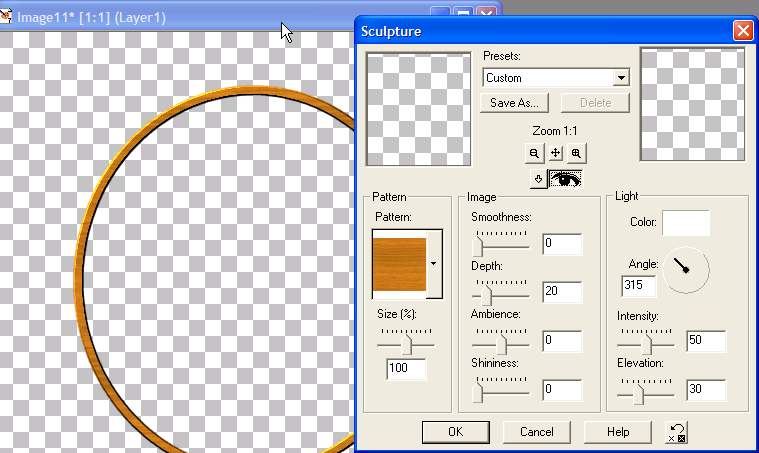The width and height of the screenshot is (759, 453).
Task: Reset Sculpture settings to default icon
Action: tap(677, 432)
